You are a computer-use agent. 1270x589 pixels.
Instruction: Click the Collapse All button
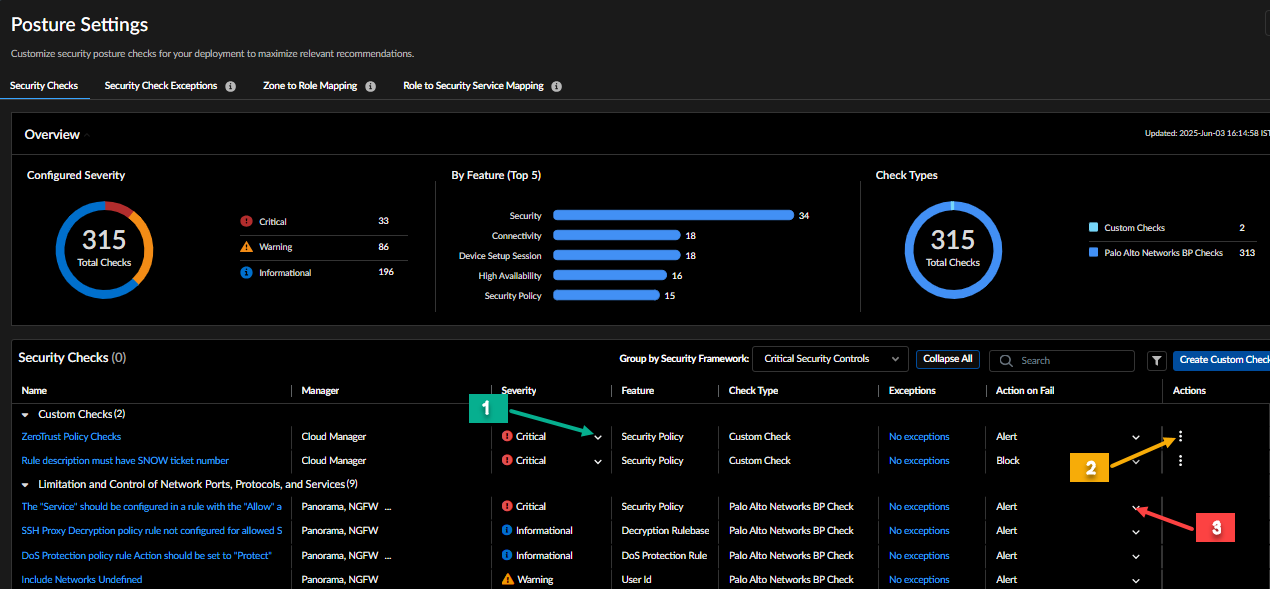point(947,359)
